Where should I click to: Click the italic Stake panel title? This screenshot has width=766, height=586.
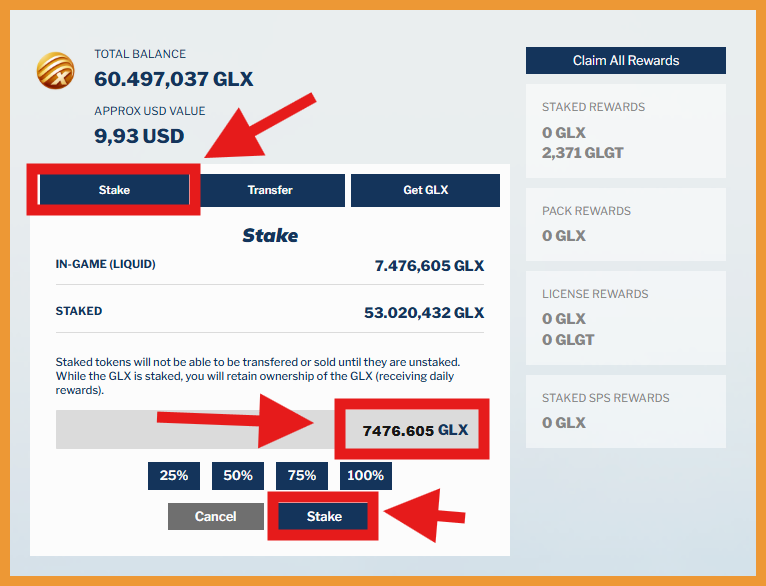(x=270, y=235)
